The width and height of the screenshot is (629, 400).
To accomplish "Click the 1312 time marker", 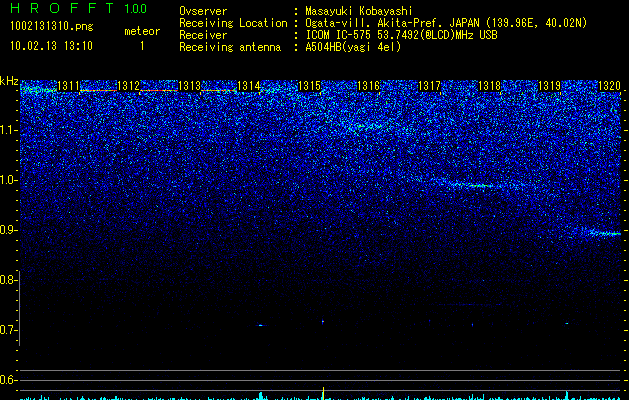I will 128,85.
